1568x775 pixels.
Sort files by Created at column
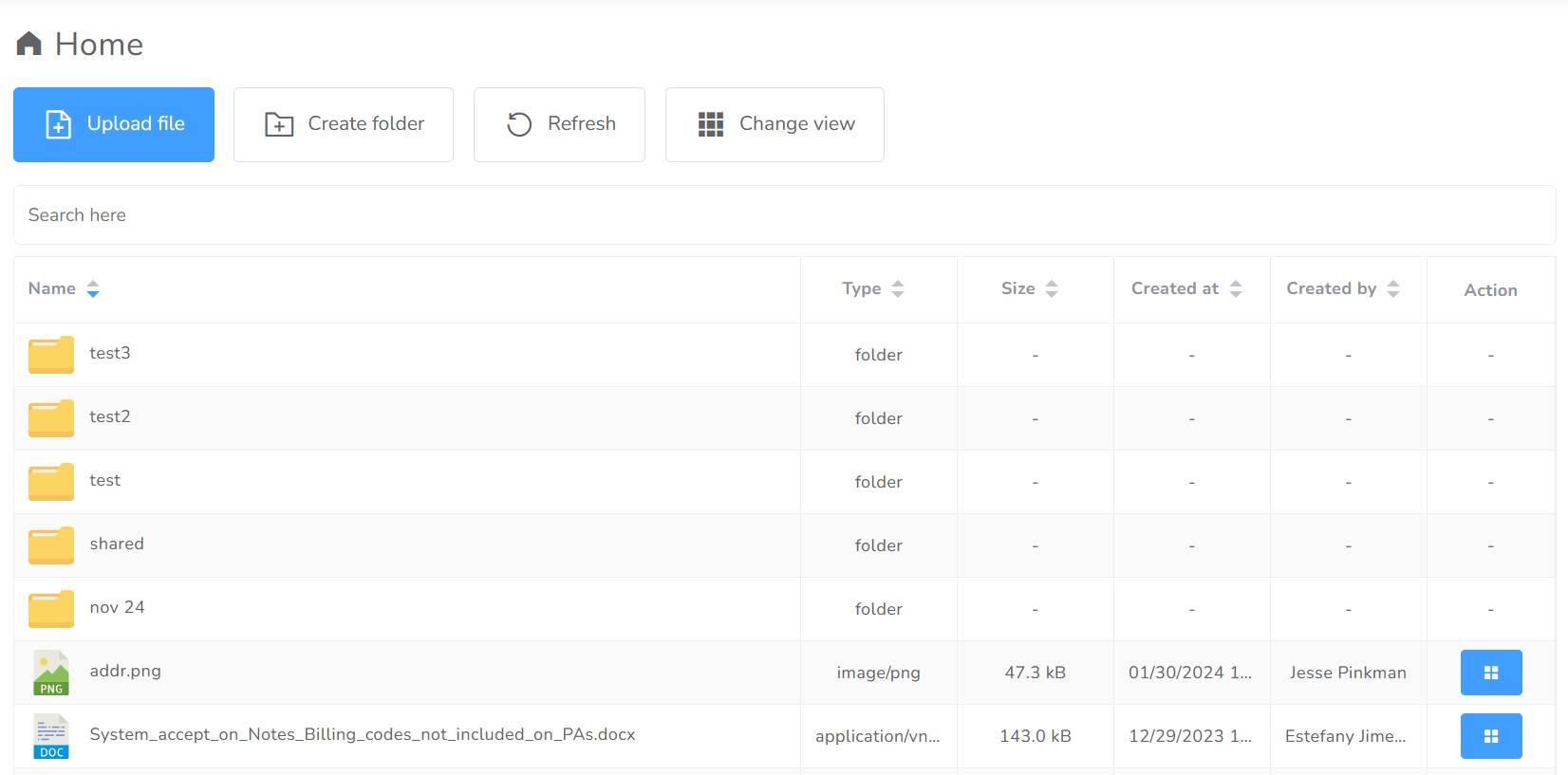tap(1236, 289)
